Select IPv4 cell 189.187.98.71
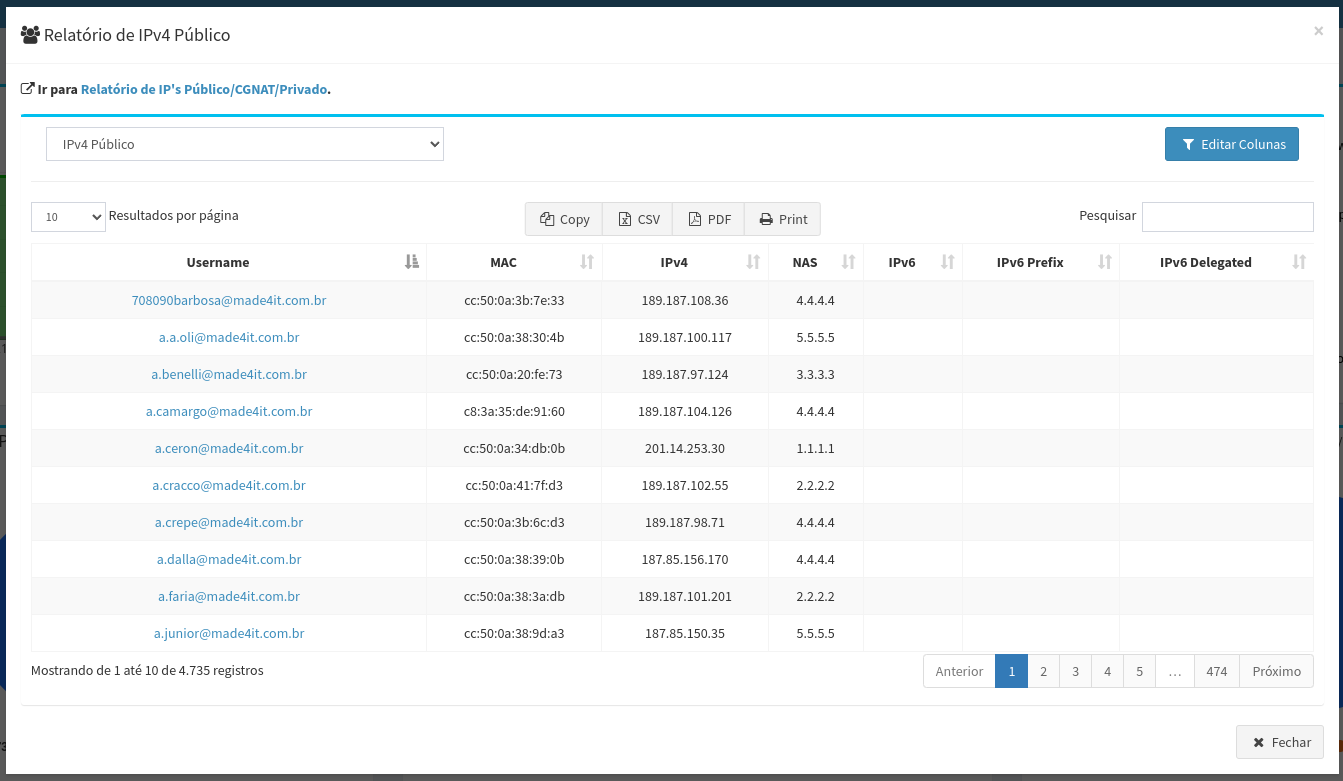The height and width of the screenshot is (781, 1343). [685, 522]
